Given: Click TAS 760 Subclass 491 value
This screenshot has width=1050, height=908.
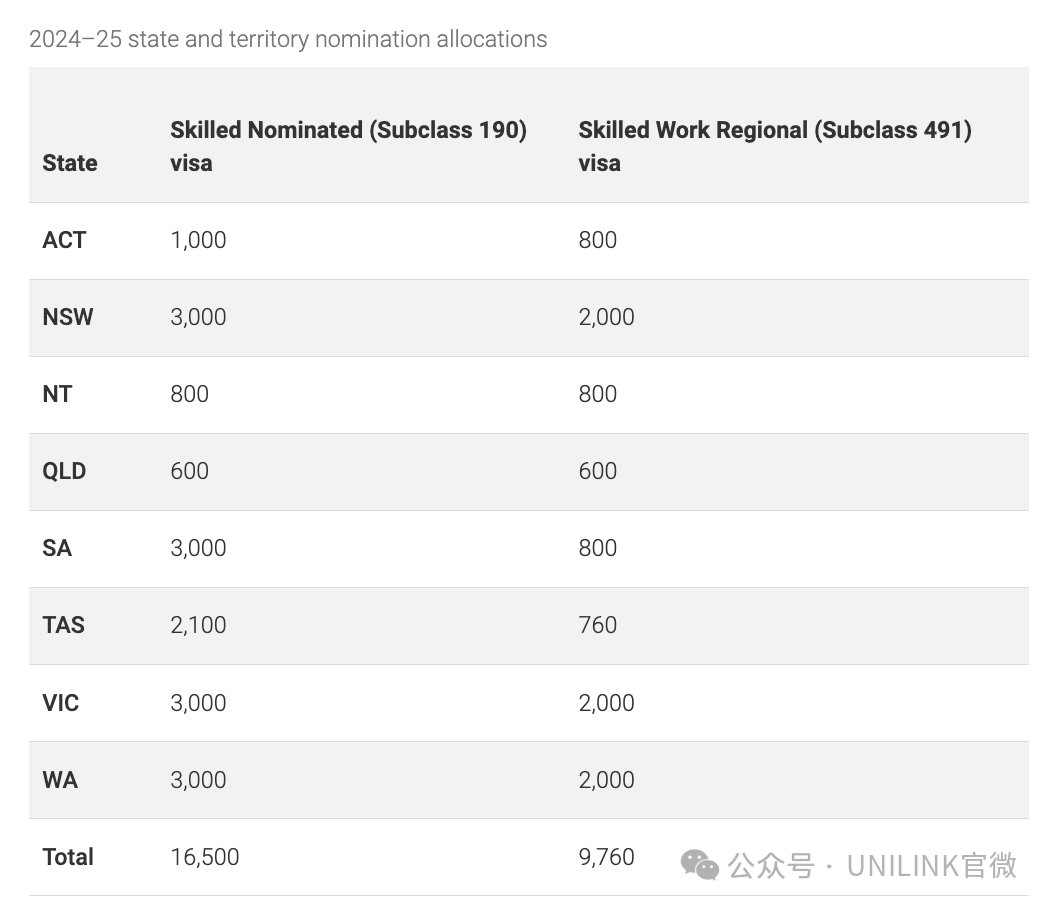Looking at the screenshot, I should coord(597,625).
